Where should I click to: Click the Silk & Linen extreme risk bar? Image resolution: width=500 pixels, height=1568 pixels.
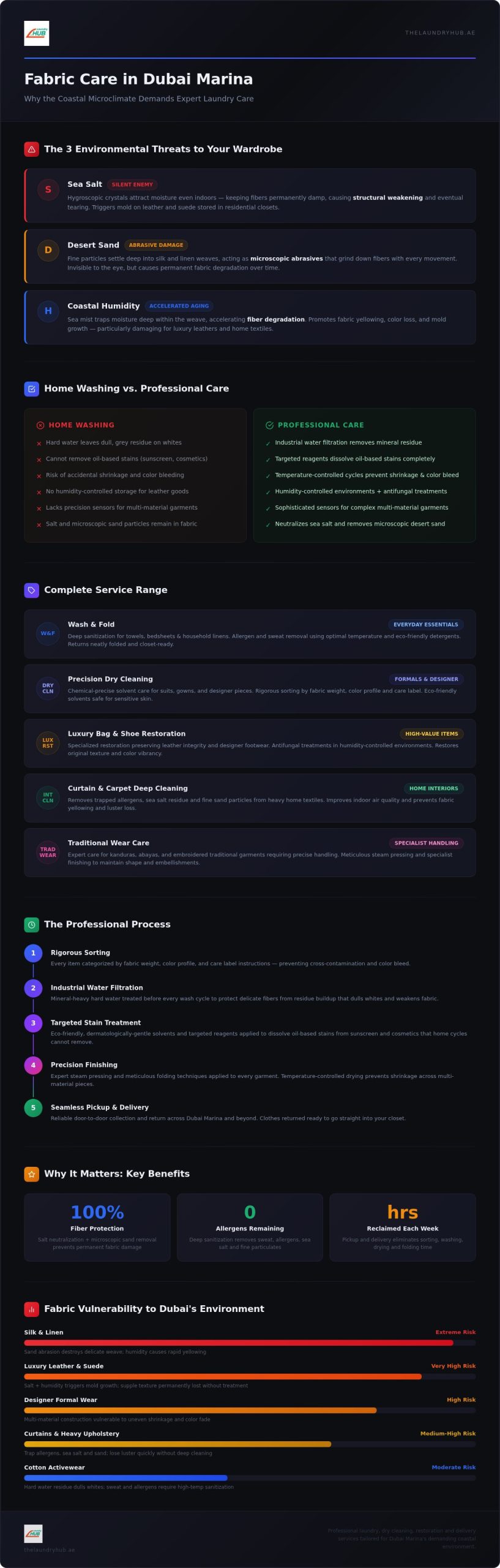pos(250,1343)
